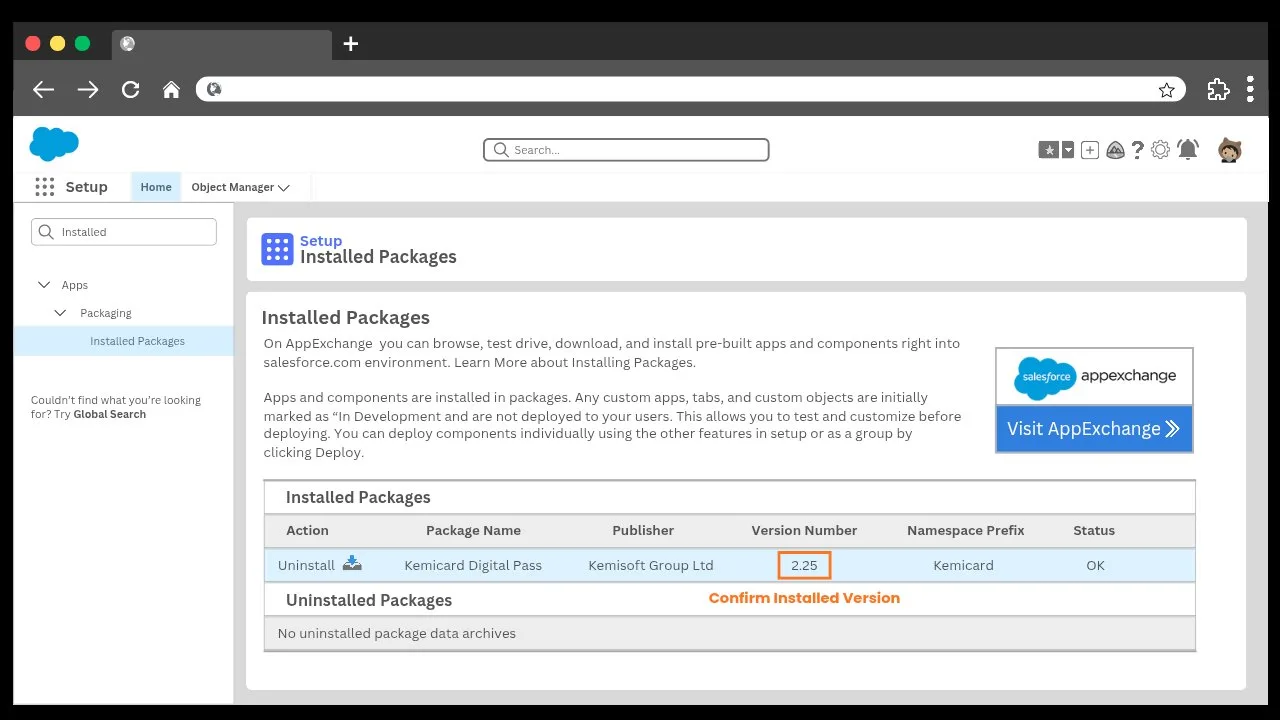Screen dimensions: 1280x720
Task: Collapse the Apps tree node
Action: click(x=44, y=285)
